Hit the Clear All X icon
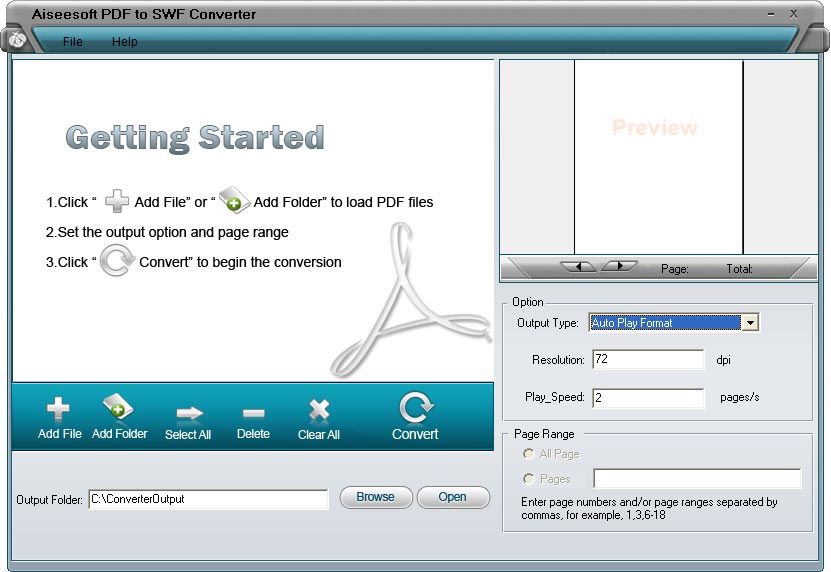831x572 pixels. (x=319, y=410)
